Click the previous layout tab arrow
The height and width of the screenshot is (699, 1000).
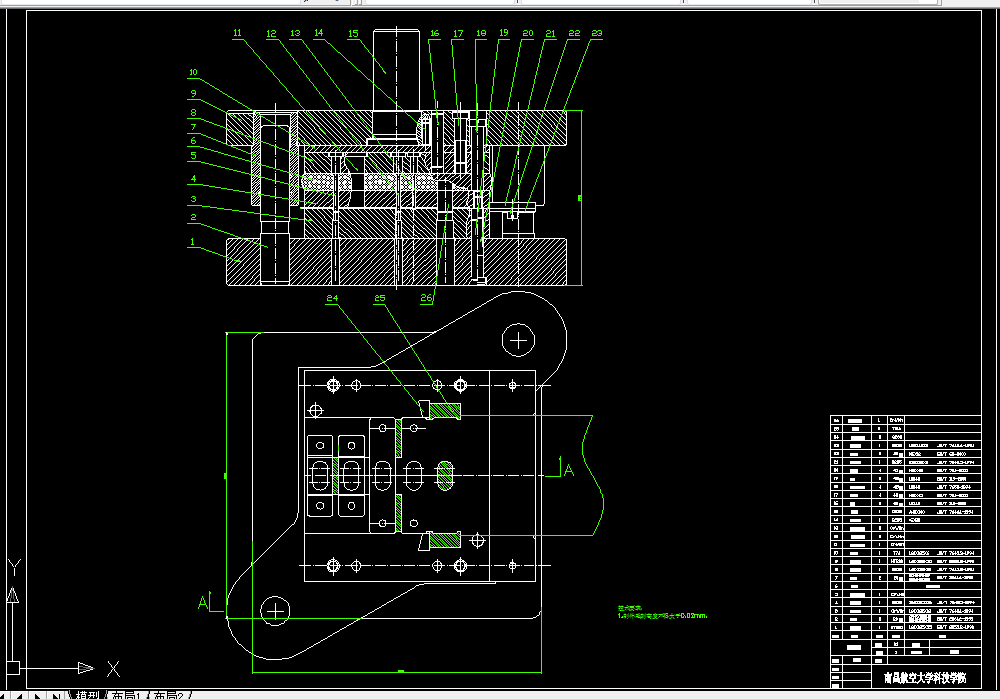point(19,695)
